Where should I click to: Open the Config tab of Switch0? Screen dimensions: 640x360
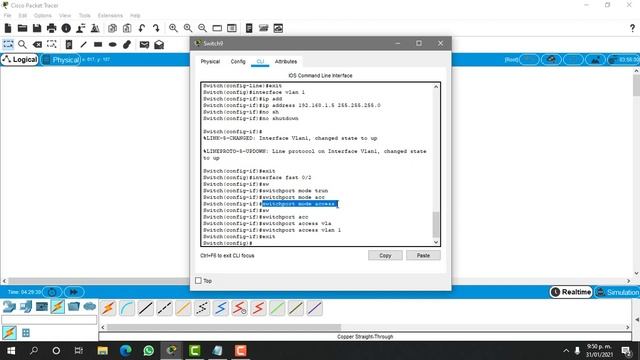tap(238, 62)
